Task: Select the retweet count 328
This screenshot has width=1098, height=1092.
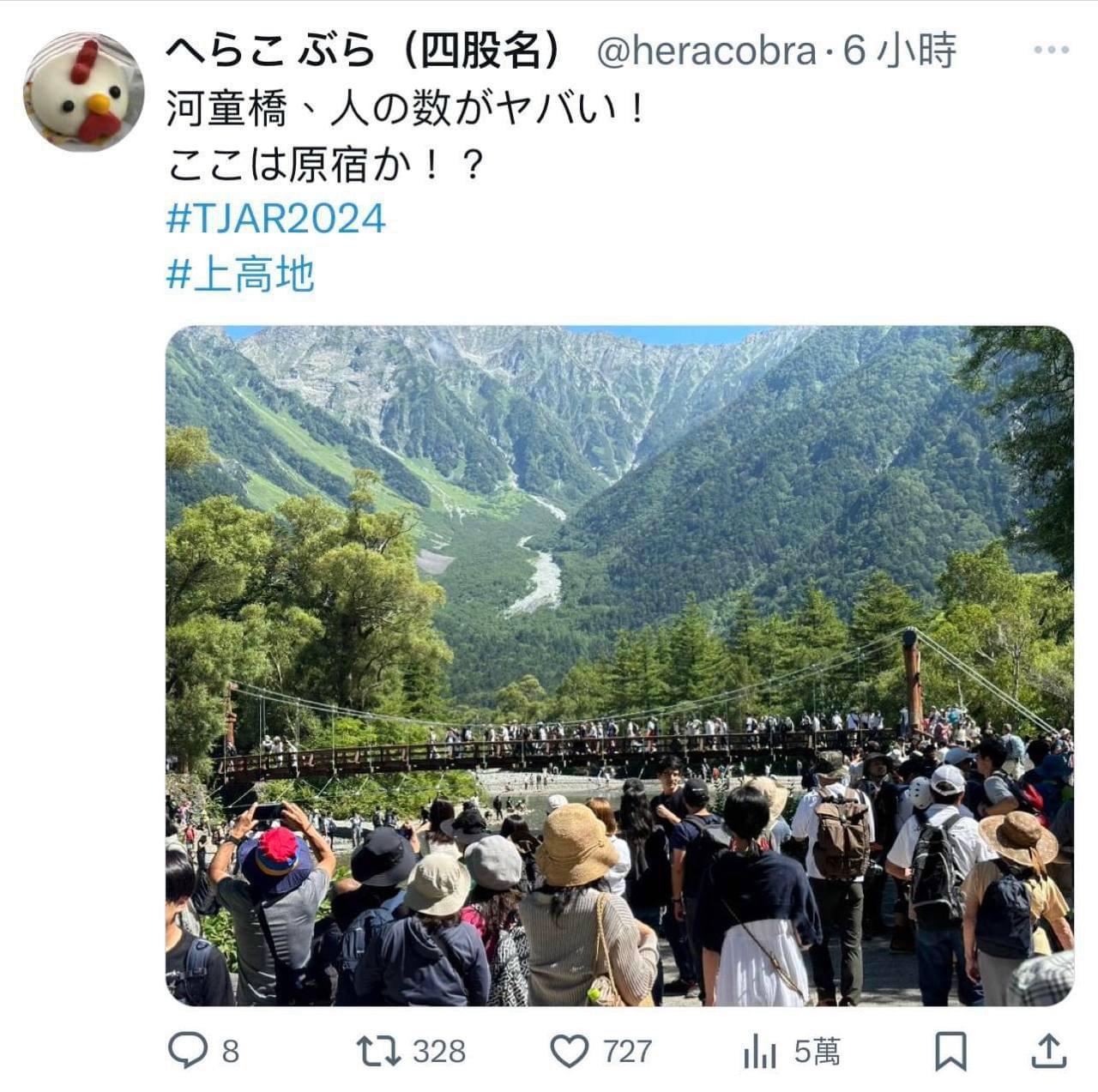Action: point(440,1052)
